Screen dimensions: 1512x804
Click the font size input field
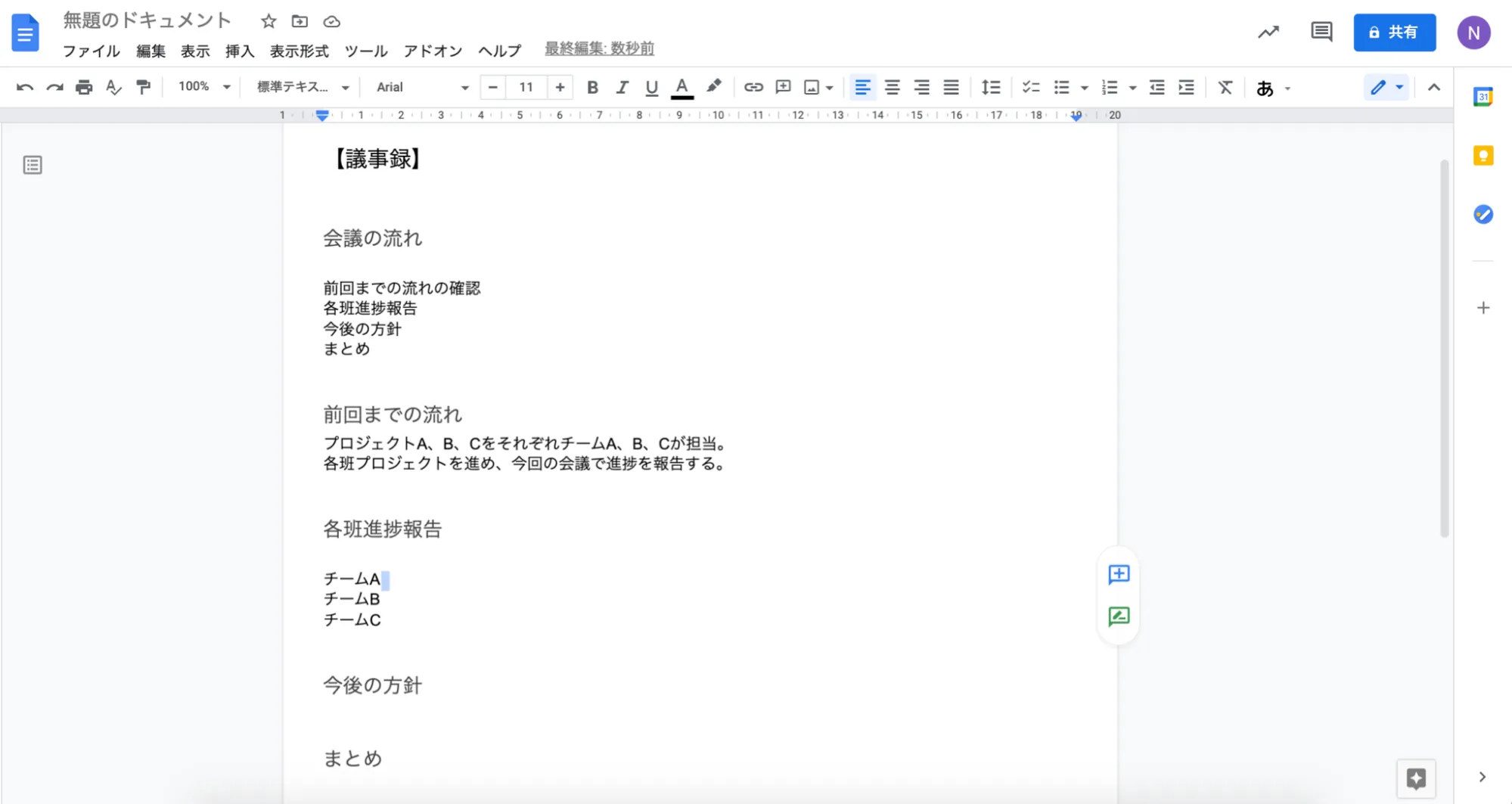(526, 88)
